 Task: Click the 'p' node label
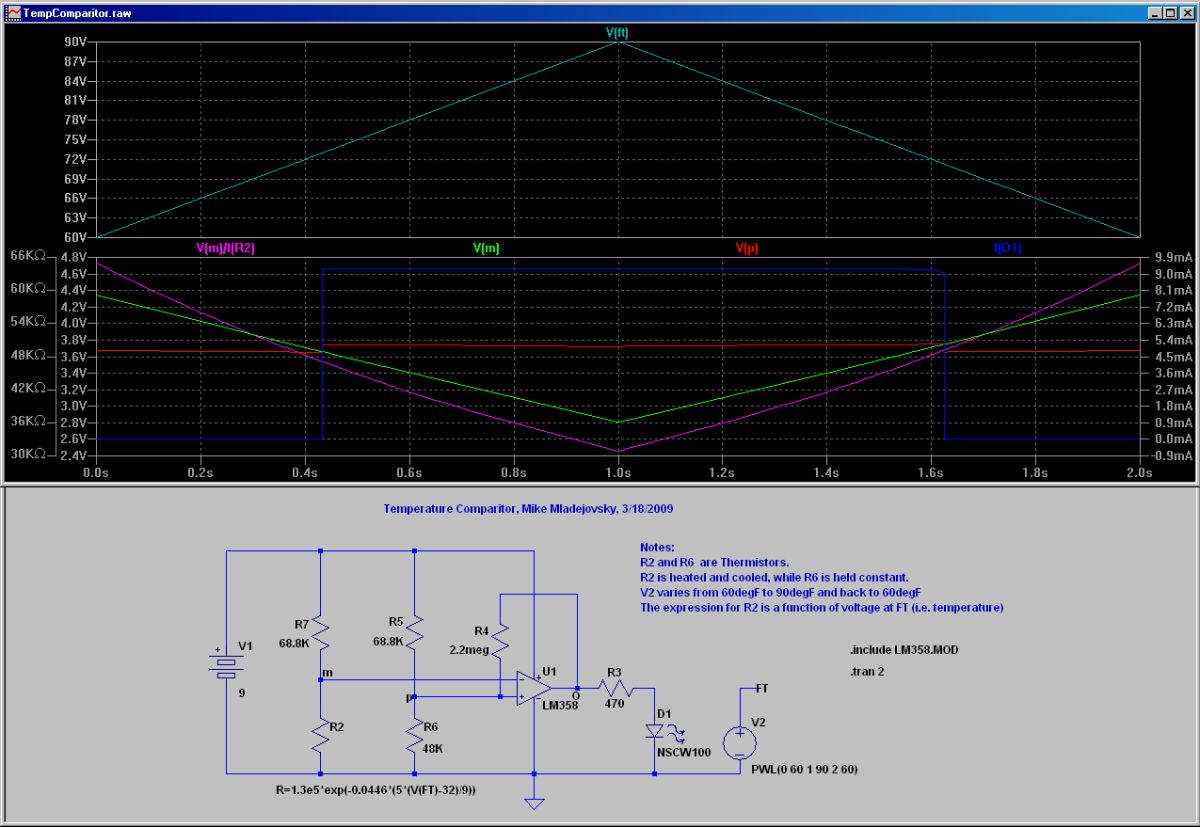(x=409, y=698)
